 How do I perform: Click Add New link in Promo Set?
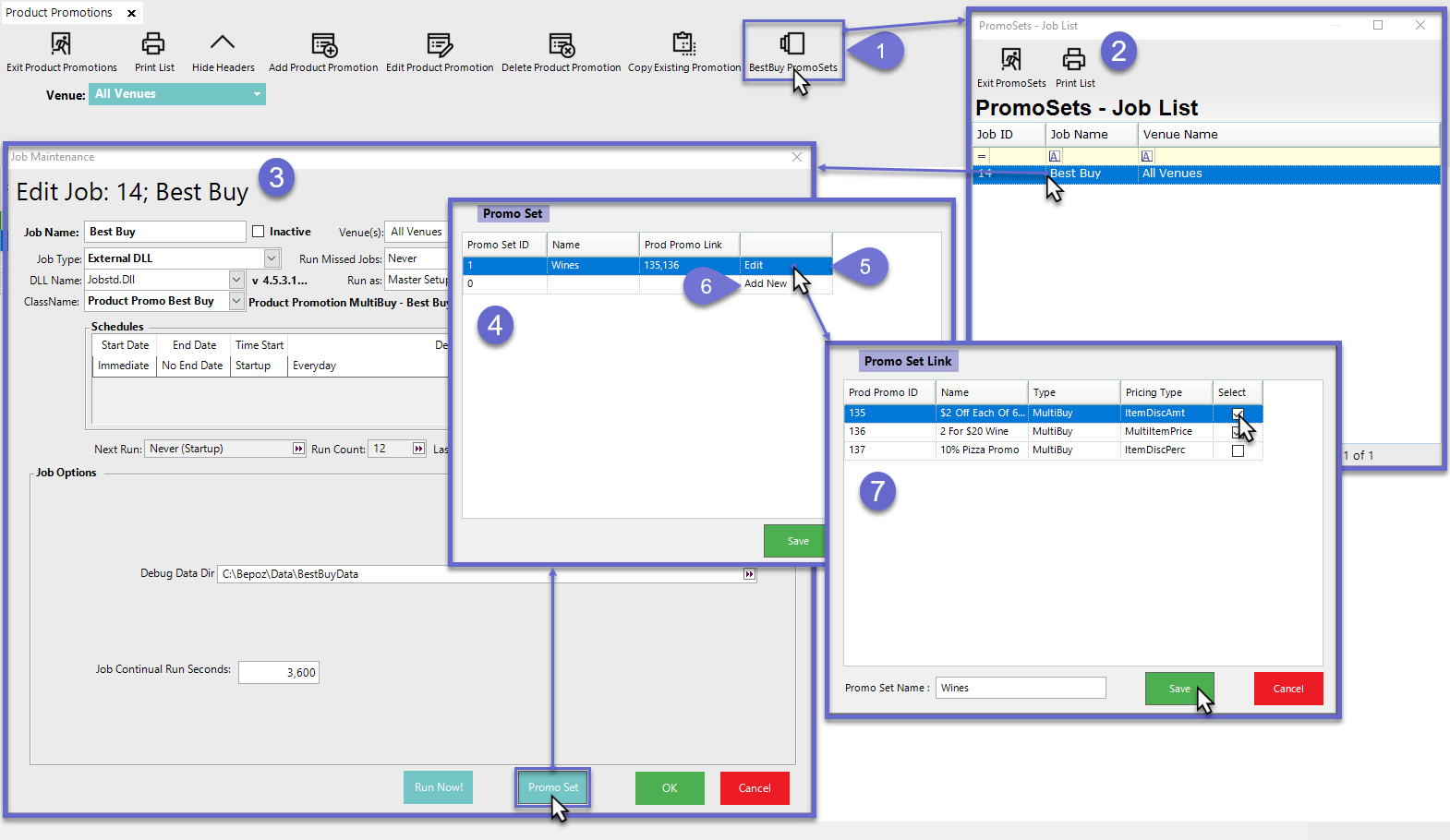point(766,283)
